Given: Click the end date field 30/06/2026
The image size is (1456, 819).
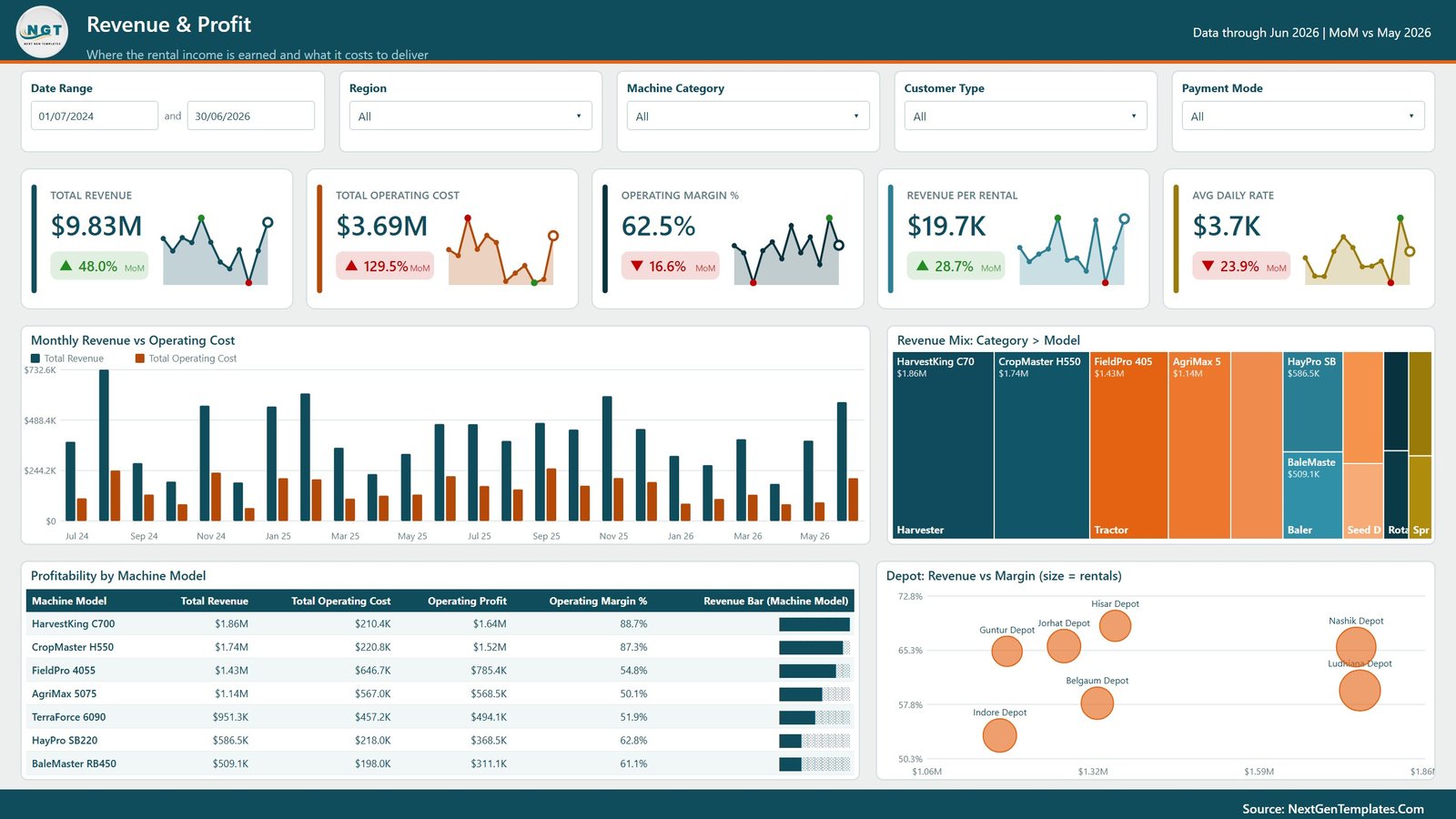Looking at the screenshot, I should pos(251,116).
